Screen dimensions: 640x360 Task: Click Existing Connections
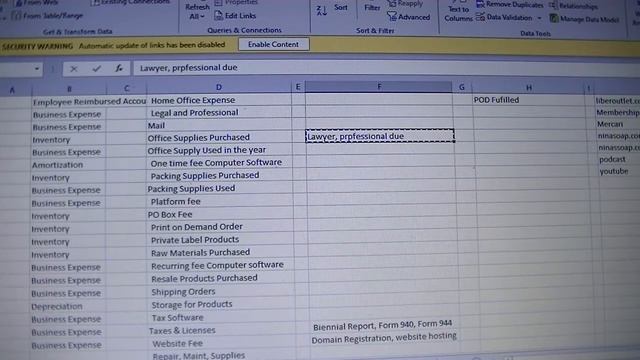click(131, 2)
